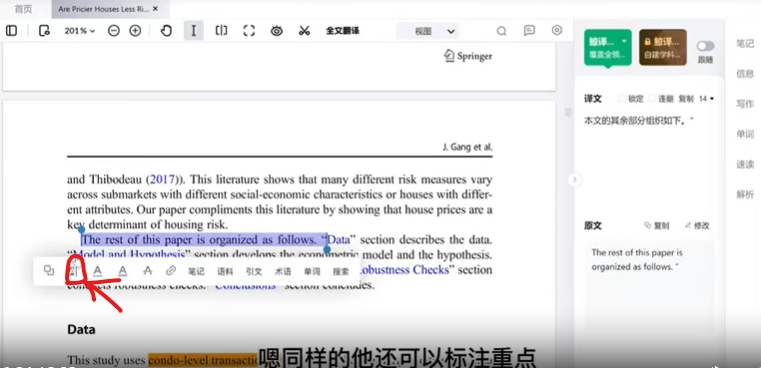Choose 引文 in the selection toolbar
The width and height of the screenshot is (761, 368).
[254, 271]
